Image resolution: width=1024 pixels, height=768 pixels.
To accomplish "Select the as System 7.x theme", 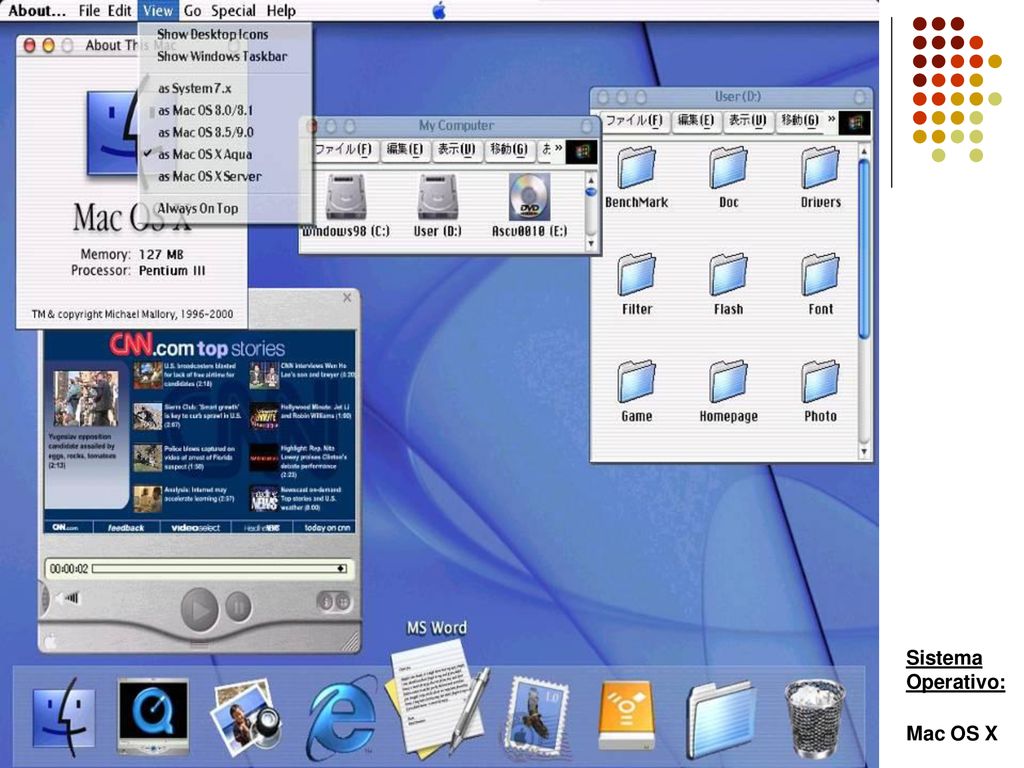I will coord(195,88).
